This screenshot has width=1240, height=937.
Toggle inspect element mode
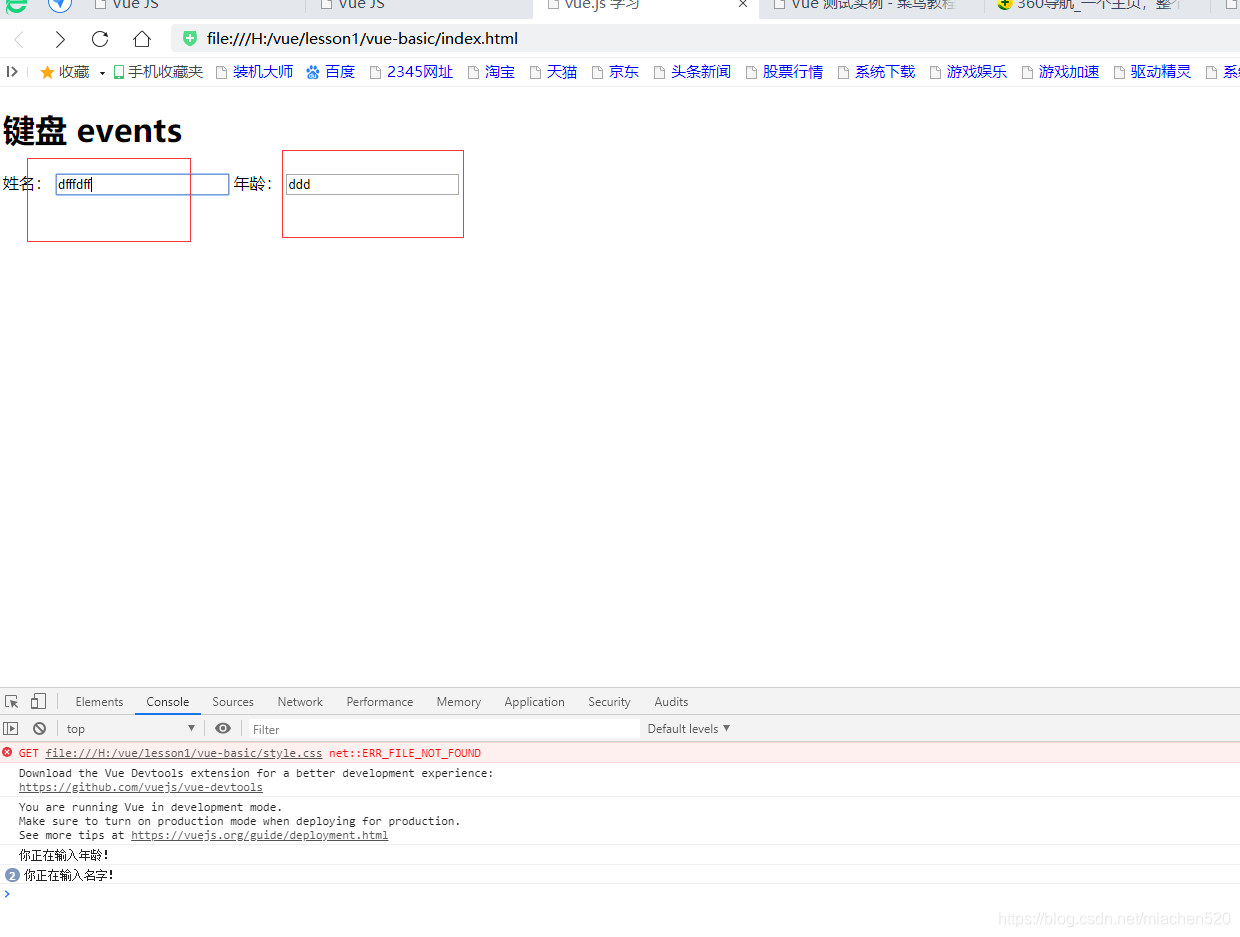coord(11,701)
